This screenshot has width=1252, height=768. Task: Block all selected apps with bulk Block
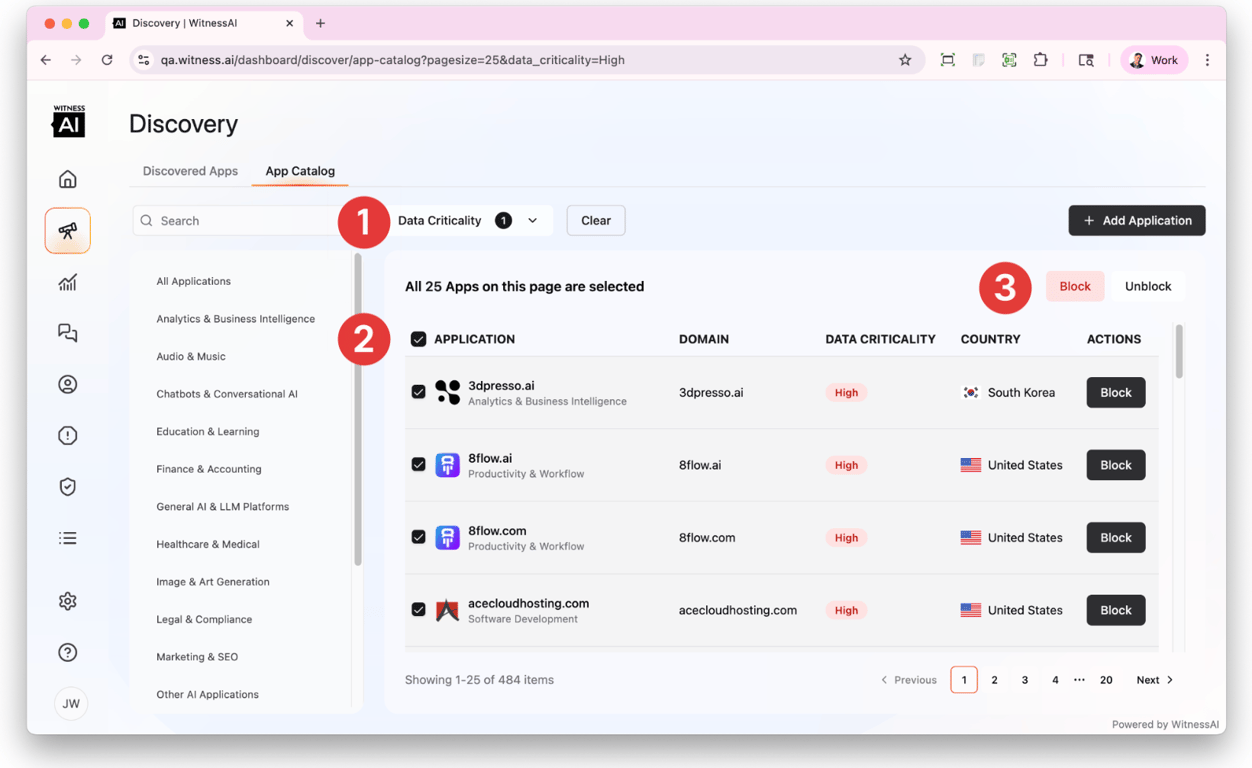1075,286
